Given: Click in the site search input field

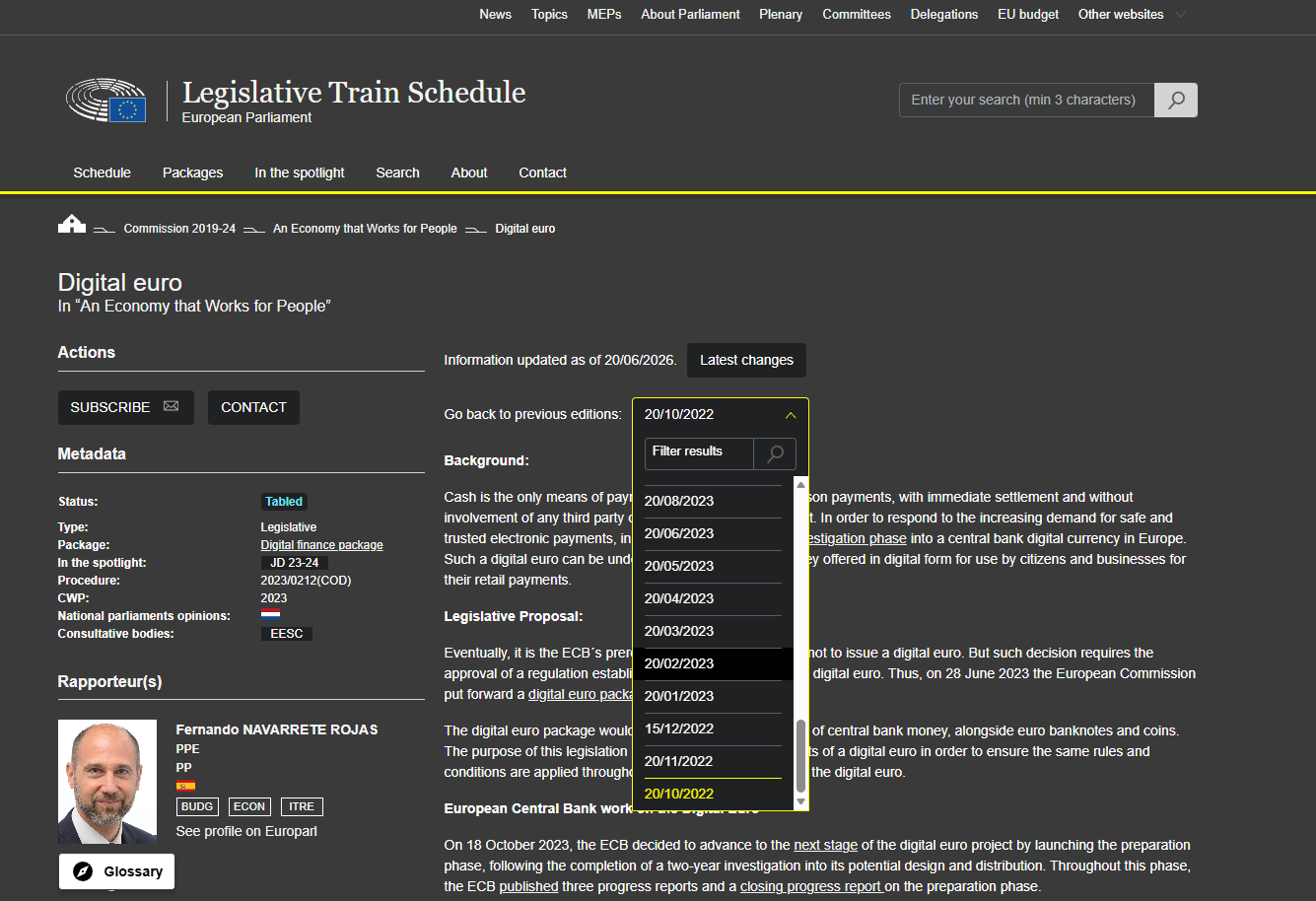Looking at the screenshot, I should [1026, 100].
